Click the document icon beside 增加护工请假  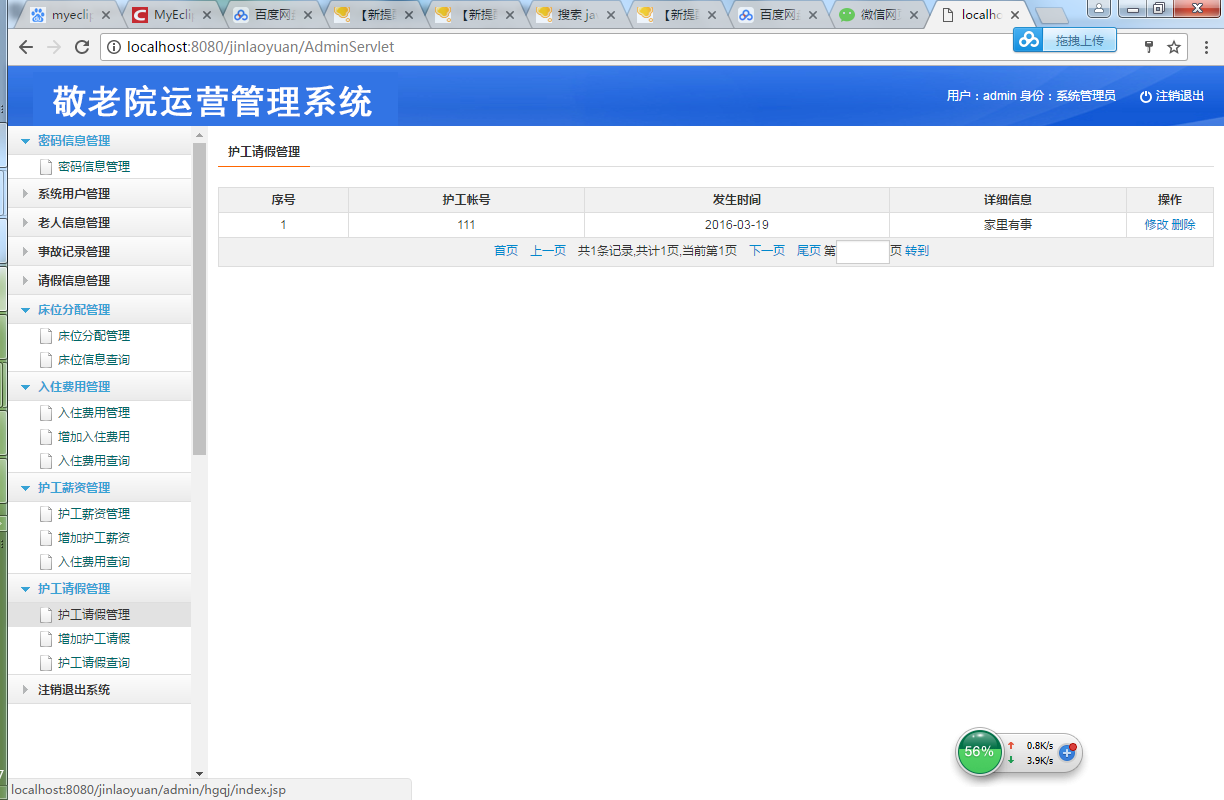(45, 639)
